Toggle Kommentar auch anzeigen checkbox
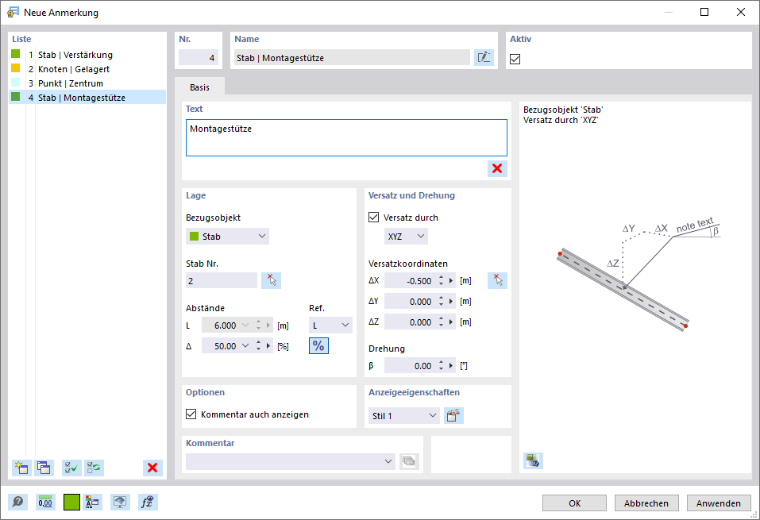The width and height of the screenshot is (760, 520). [x=191, y=414]
